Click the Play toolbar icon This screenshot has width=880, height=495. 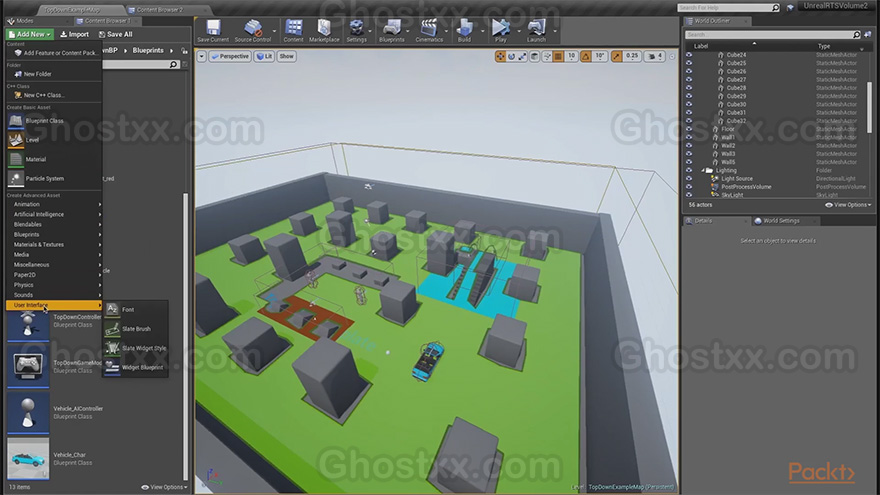[500, 28]
